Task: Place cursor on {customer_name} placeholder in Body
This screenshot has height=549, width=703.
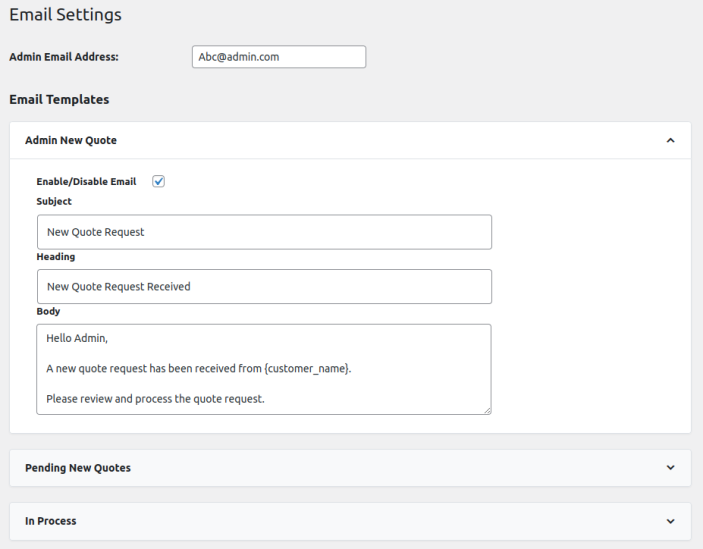Action: coord(307,368)
